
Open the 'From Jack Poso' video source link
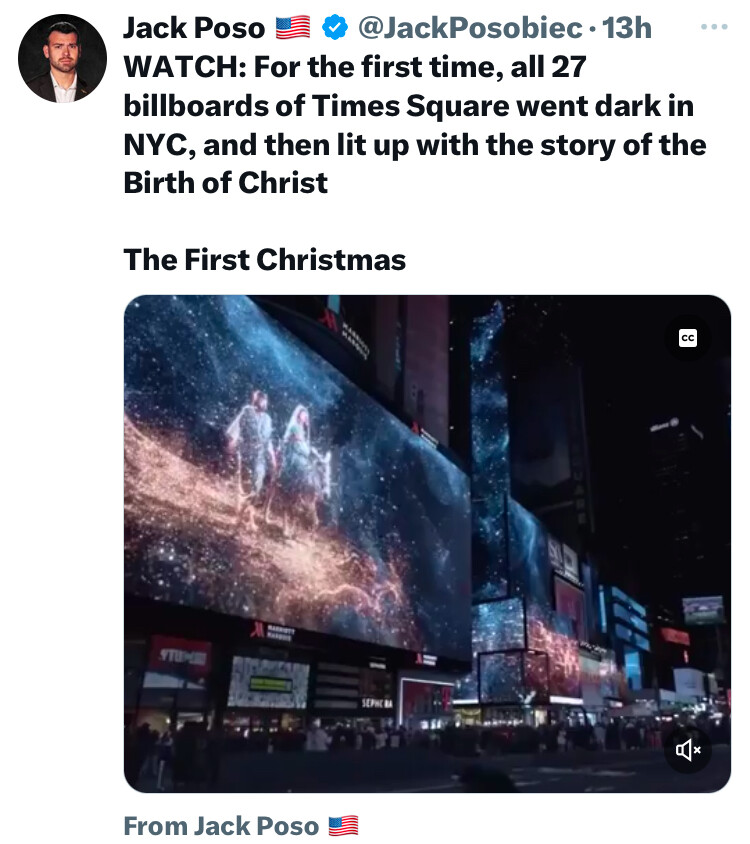point(221,826)
